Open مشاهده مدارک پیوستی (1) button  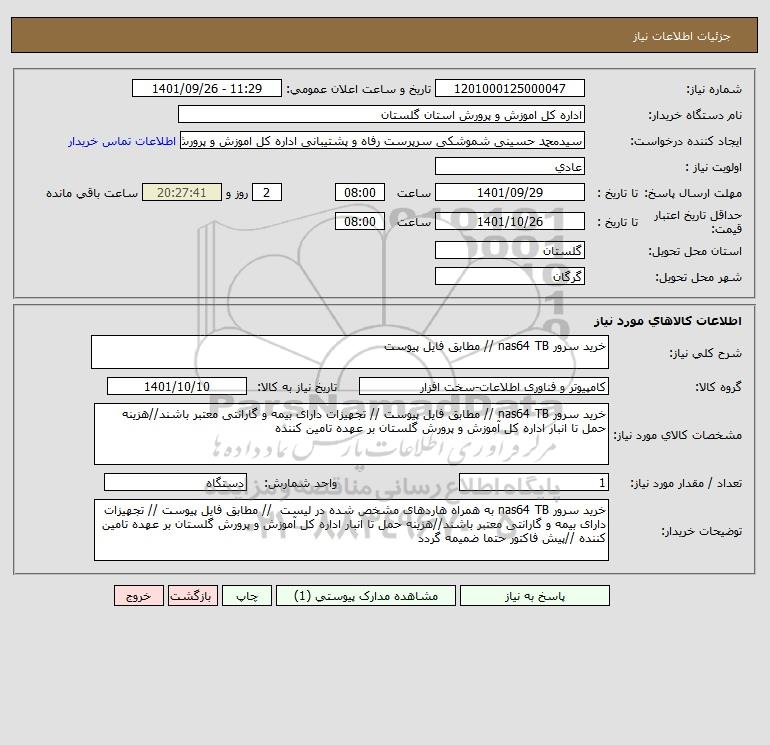[x=366, y=596]
